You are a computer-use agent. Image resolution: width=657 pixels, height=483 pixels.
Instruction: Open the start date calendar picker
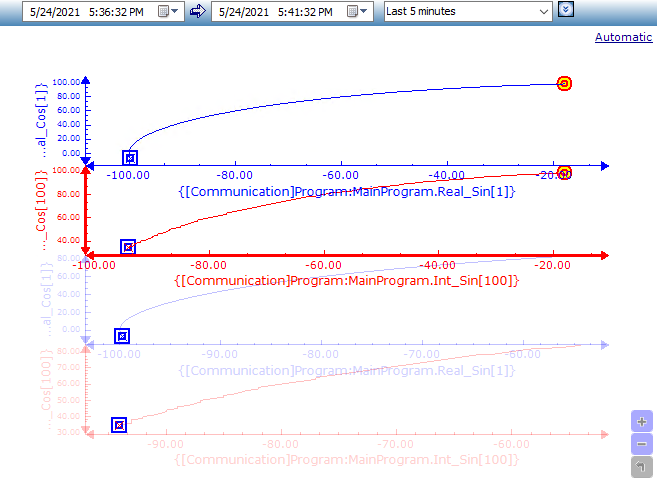(169, 11)
